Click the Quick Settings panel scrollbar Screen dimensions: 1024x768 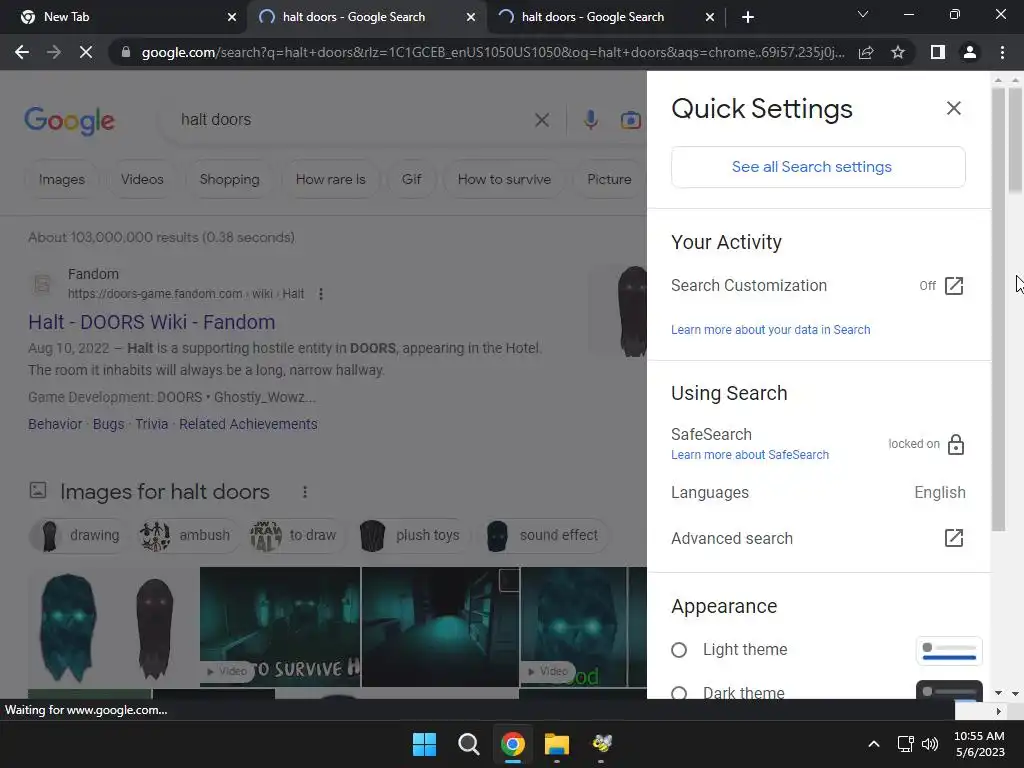(998, 310)
